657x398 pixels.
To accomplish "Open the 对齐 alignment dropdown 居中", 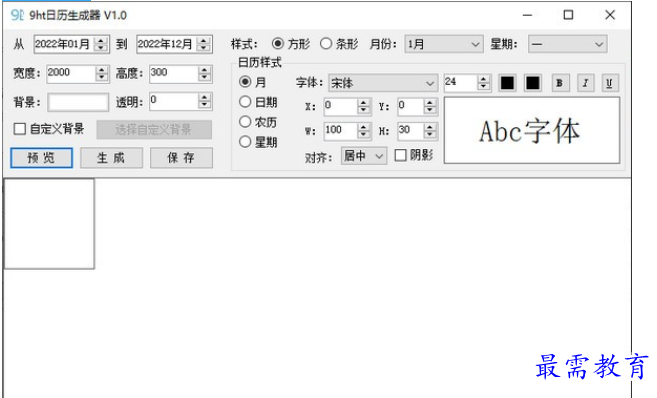I will point(364,156).
